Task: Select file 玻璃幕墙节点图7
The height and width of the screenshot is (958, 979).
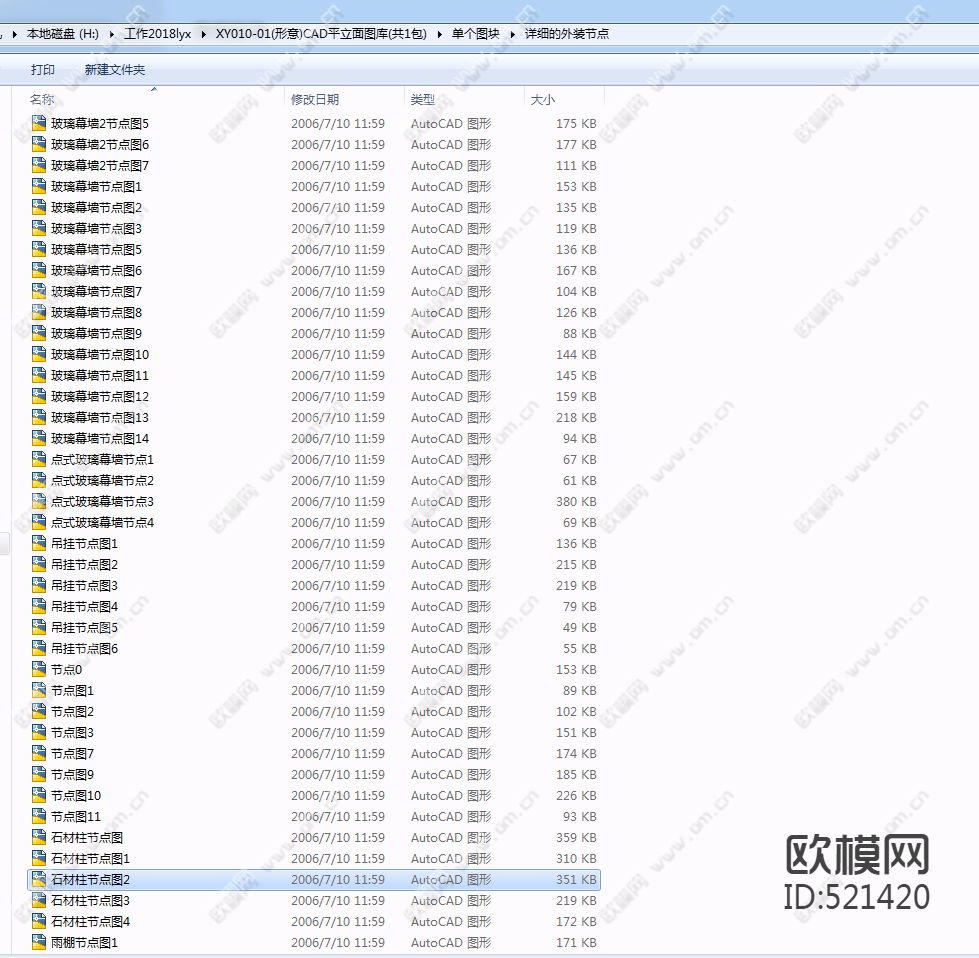Action: click(x=96, y=291)
